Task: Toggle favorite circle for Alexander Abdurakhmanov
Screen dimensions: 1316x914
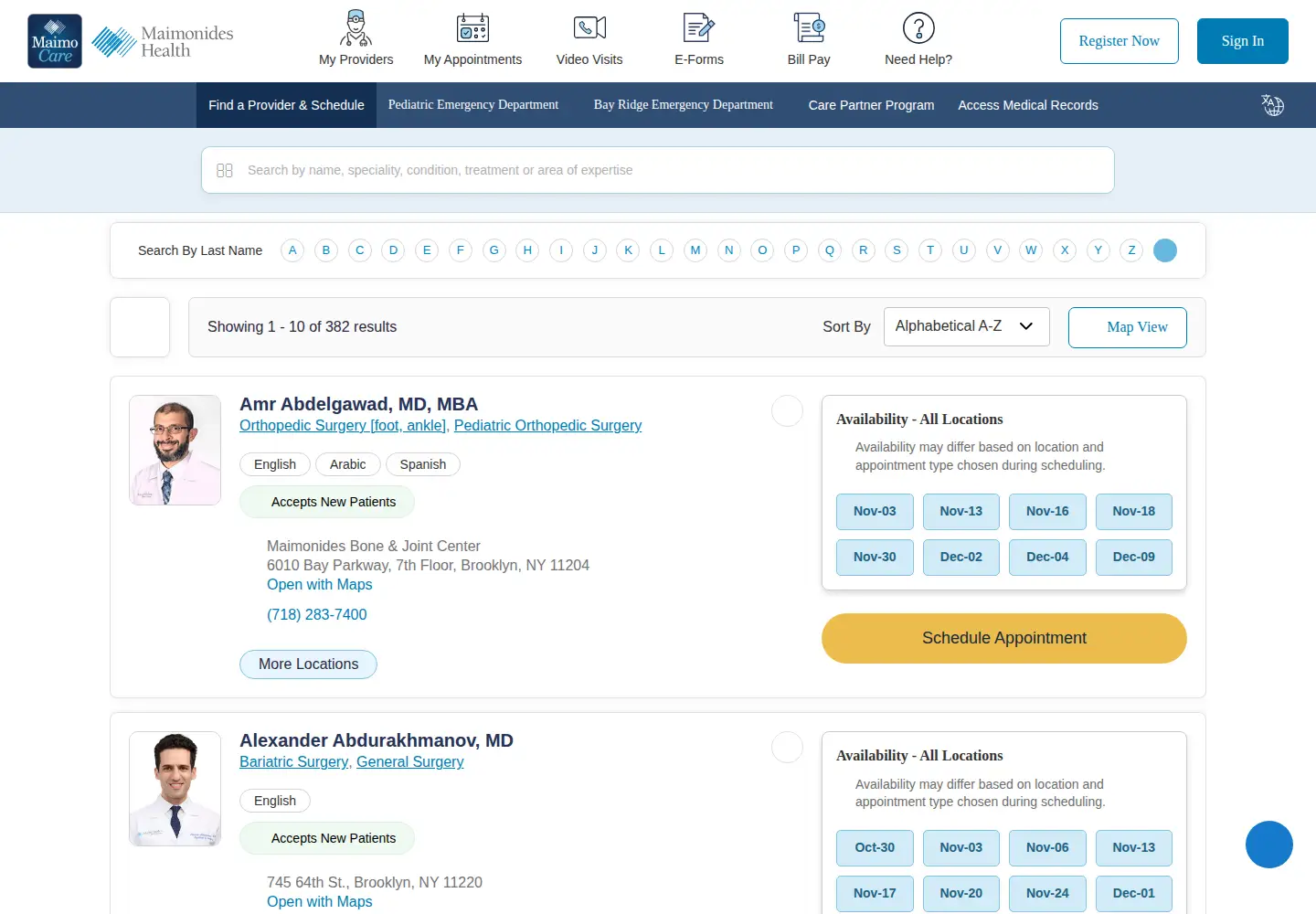Action: (787, 748)
